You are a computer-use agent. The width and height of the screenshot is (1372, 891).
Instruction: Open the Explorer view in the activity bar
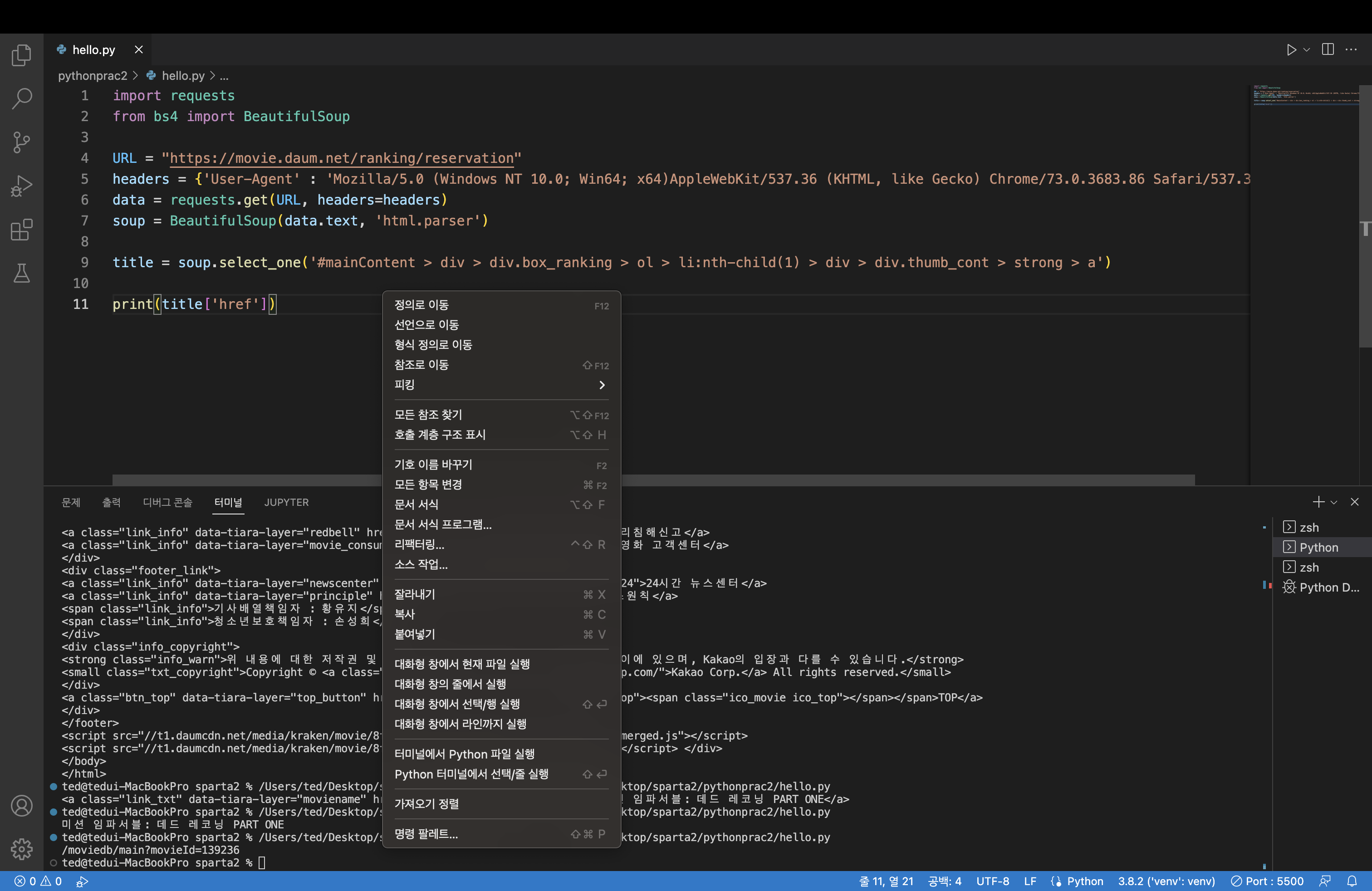pyautogui.click(x=21, y=55)
